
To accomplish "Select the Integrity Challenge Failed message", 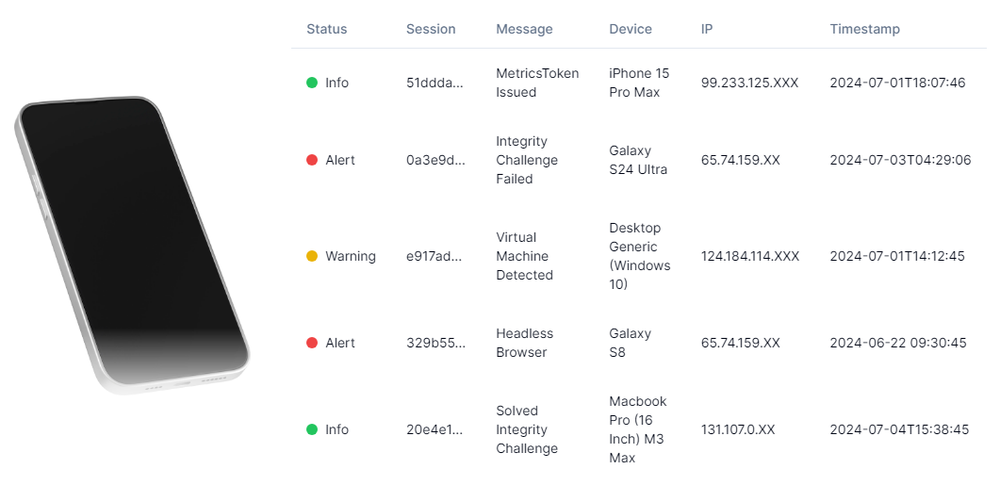I will (x=527, y=160).
